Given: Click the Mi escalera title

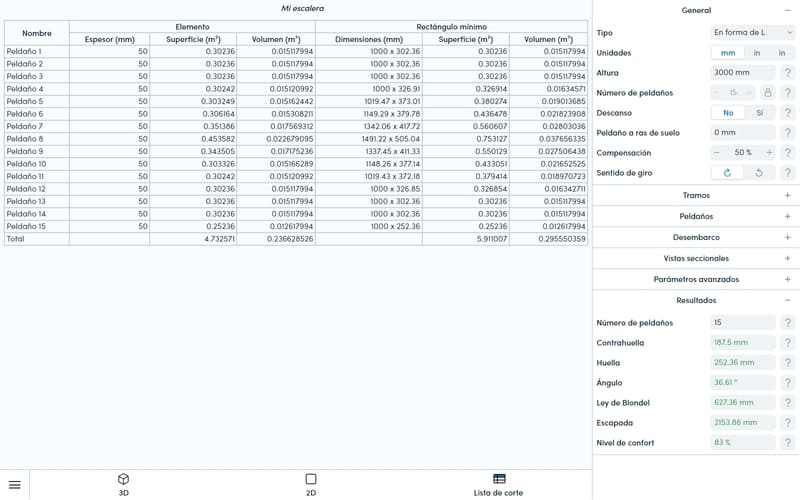Looking at the screenshot, I should pyautogui.click(x=302, y=8).
